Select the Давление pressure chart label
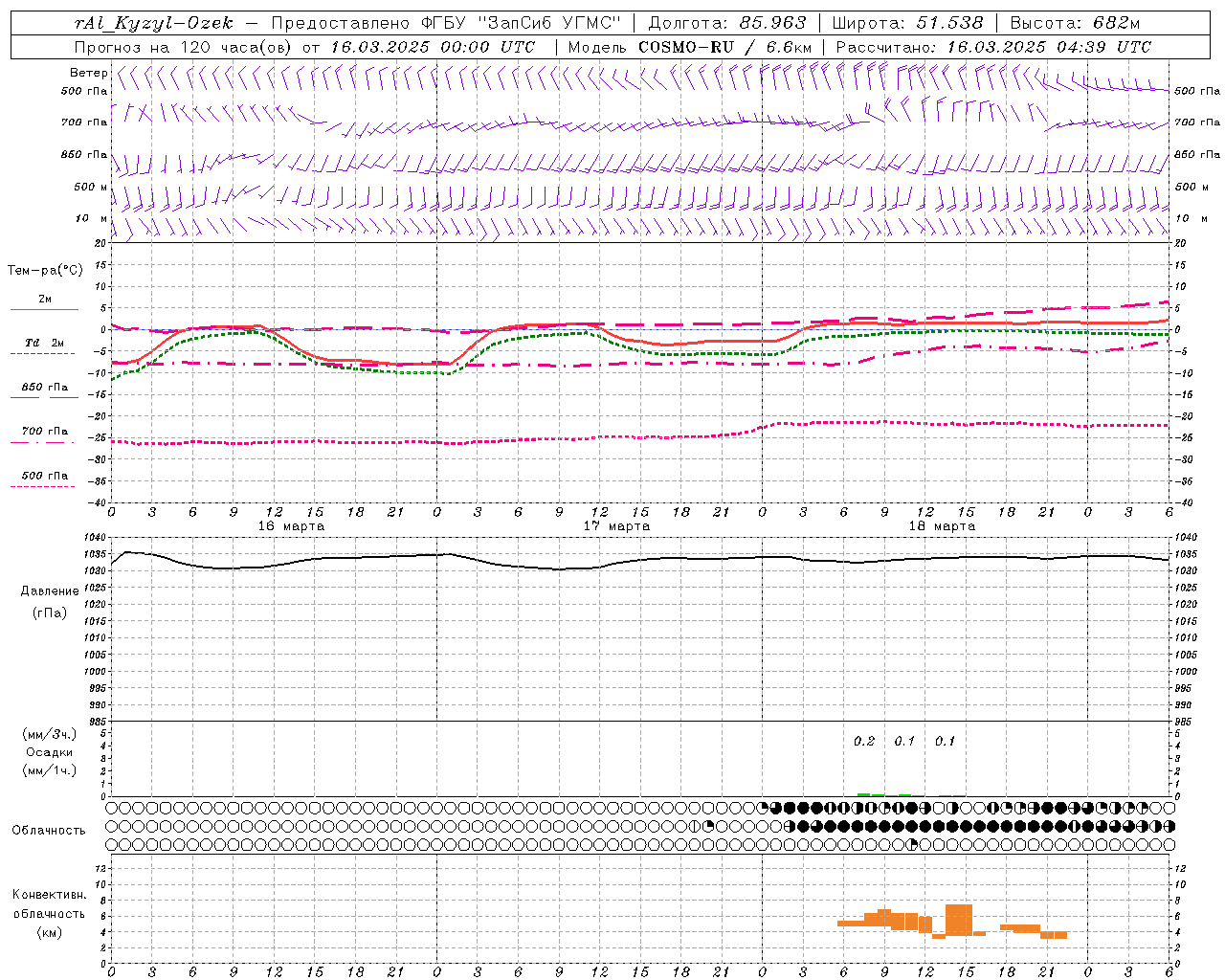 click(50, 591)
